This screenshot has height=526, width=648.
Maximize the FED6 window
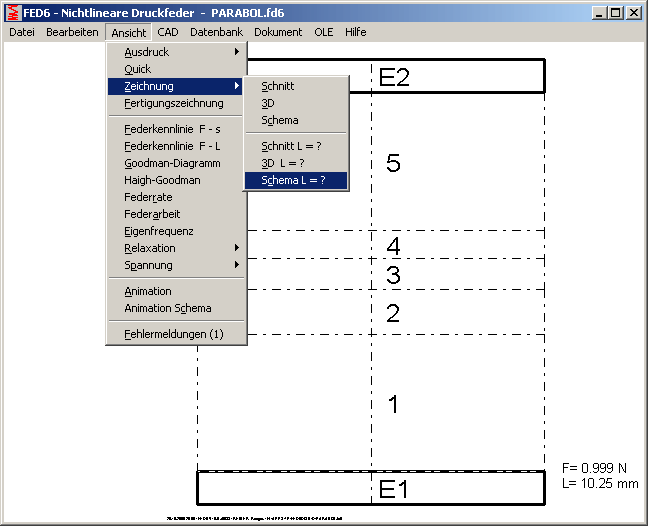pos(616,12)
